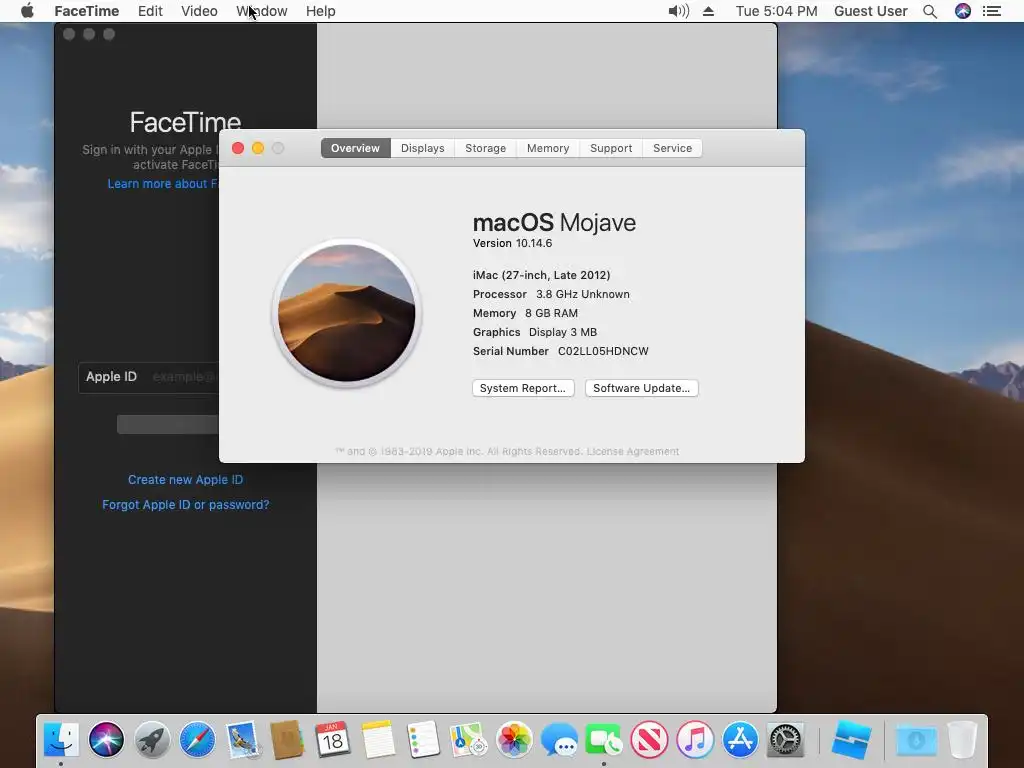Viewport: 1024px width, 768px height.
Task: Open System Preferences gear in Dock
Action: 786,740
